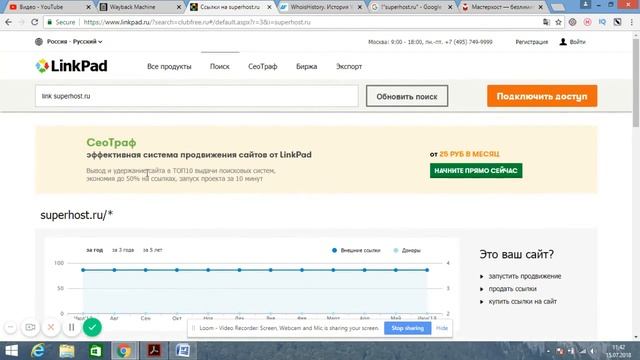Image resolution: width=640 pixels, height=360 pixels.
Task: Pause the Loom recording
Action: click(71, 327)
